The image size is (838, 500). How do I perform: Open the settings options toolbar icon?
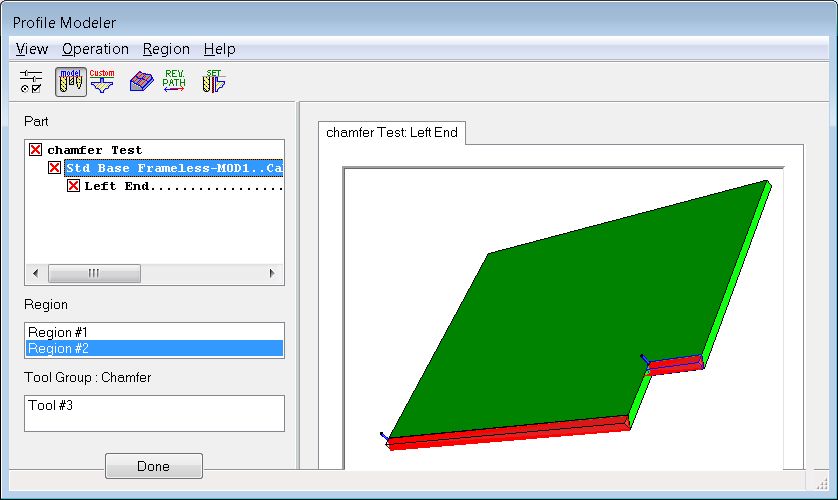(31, 81)
